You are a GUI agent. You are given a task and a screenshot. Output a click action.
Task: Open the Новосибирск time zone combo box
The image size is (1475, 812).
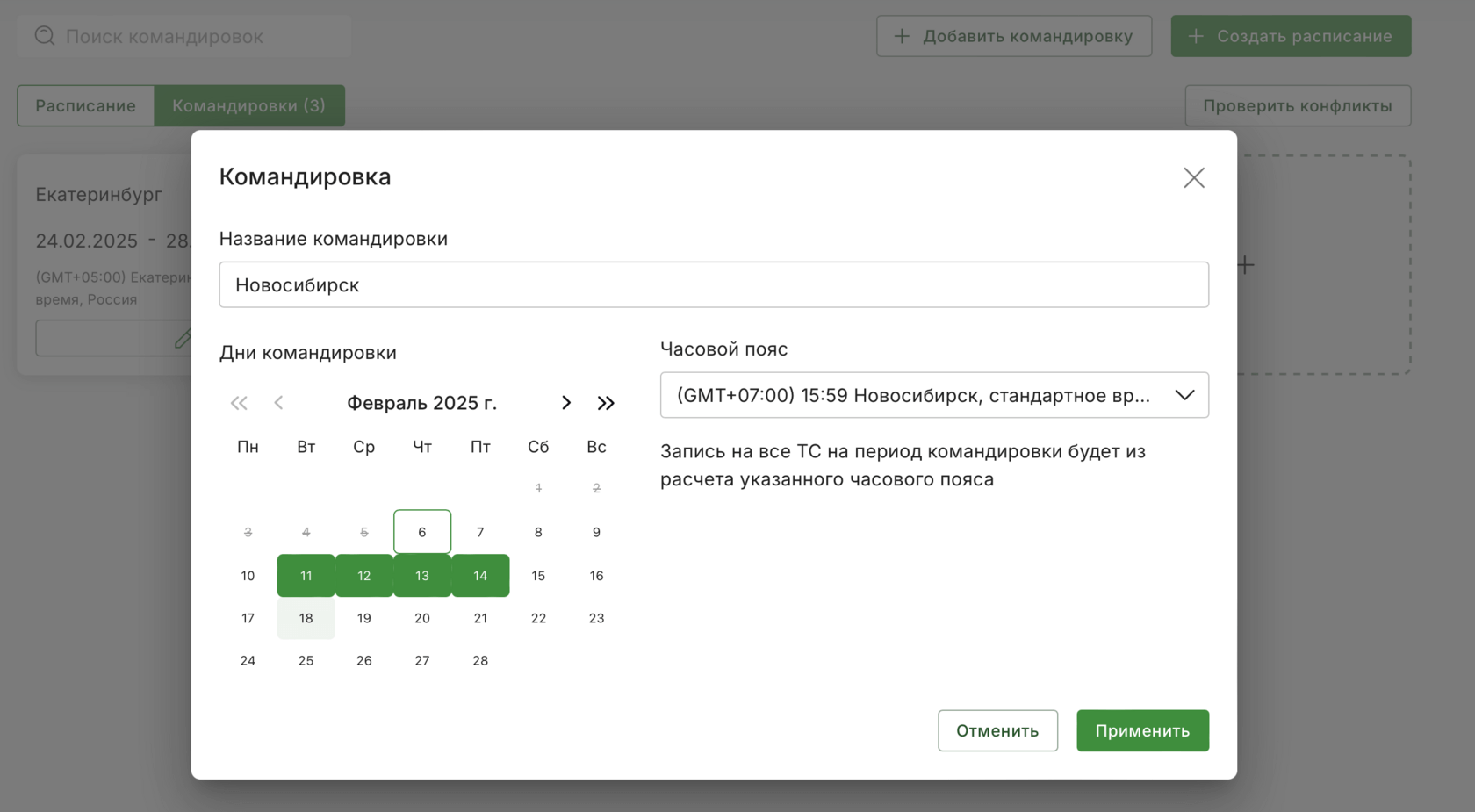tap(913, 395)
